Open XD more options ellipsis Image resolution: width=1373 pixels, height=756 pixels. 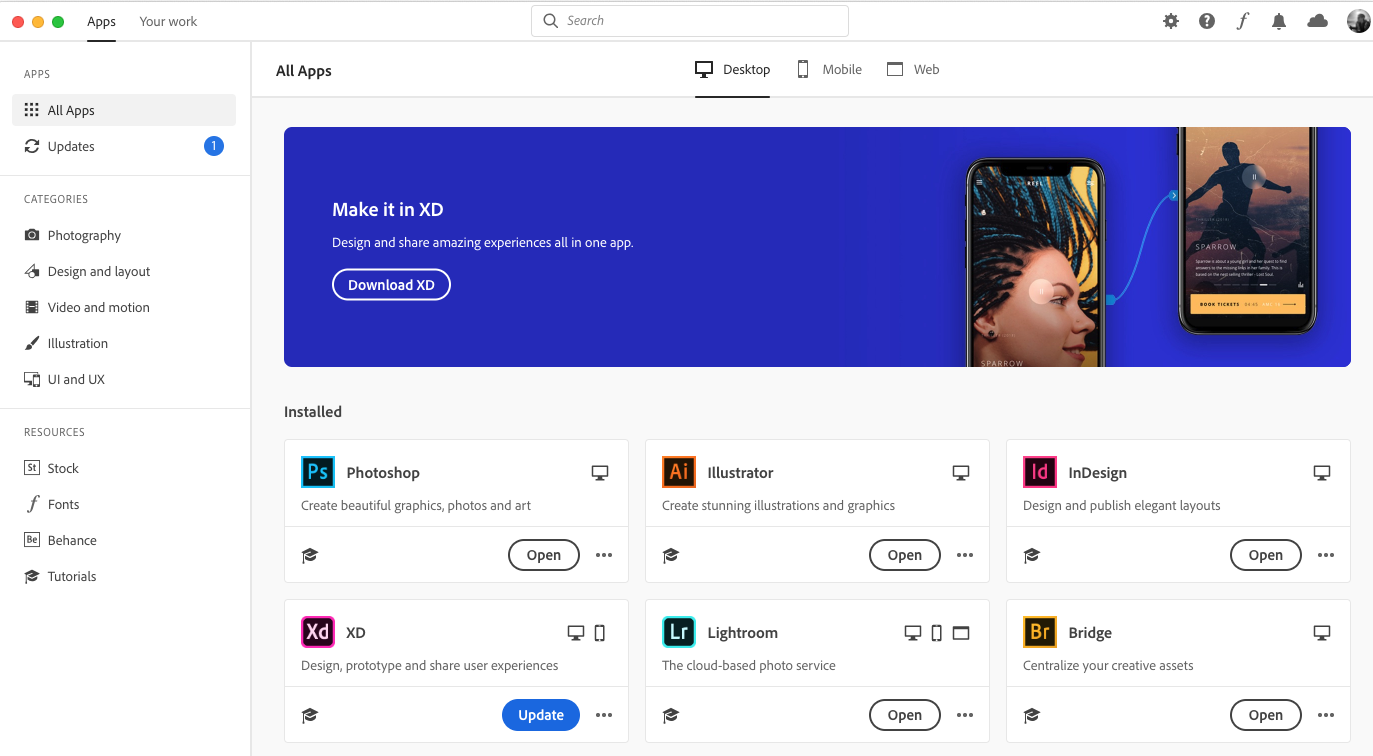pyautogui.click(x=604, y=715)
